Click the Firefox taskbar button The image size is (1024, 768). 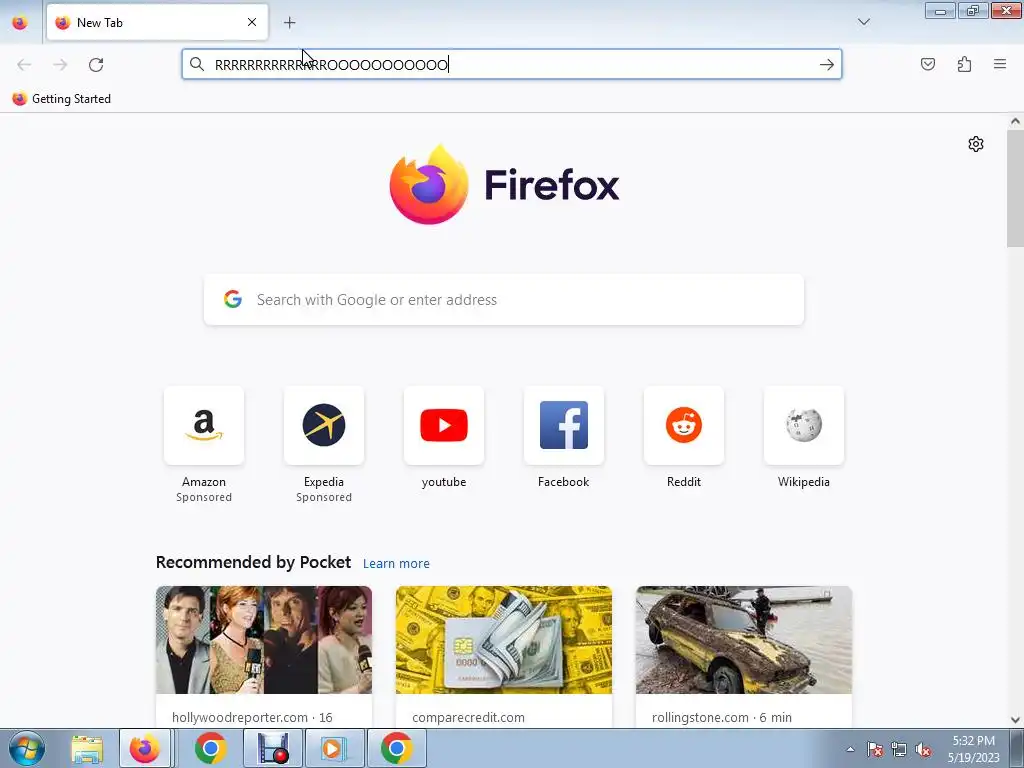145,749
